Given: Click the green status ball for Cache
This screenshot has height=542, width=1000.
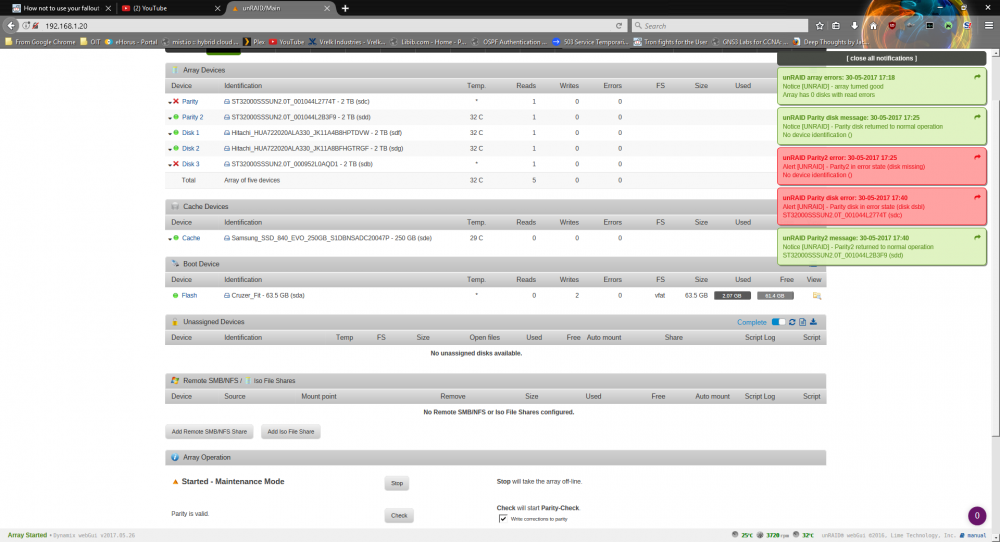Looking at the screenshot, I should pos(176,238).
